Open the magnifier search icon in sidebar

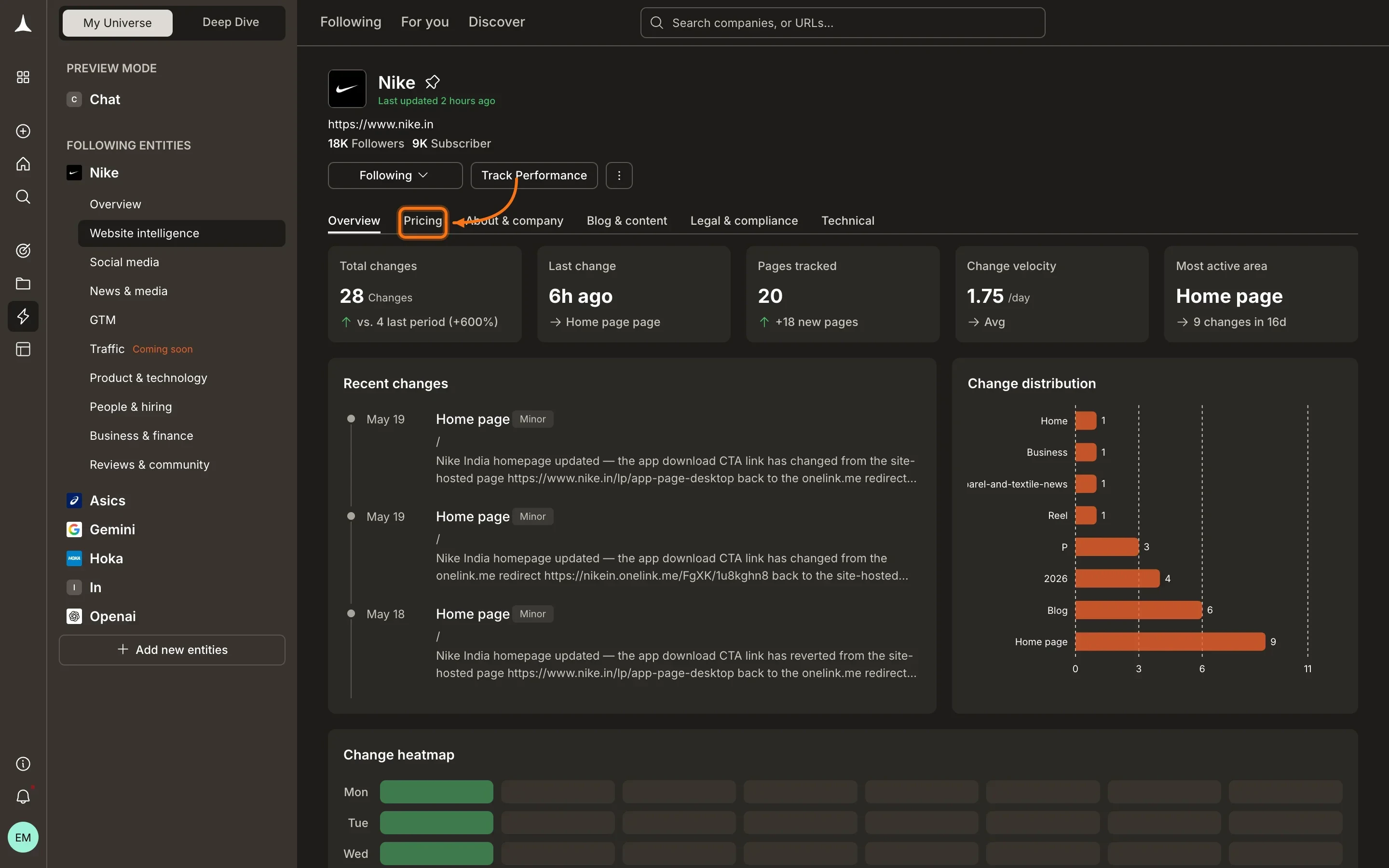click(x=23, y=197)
